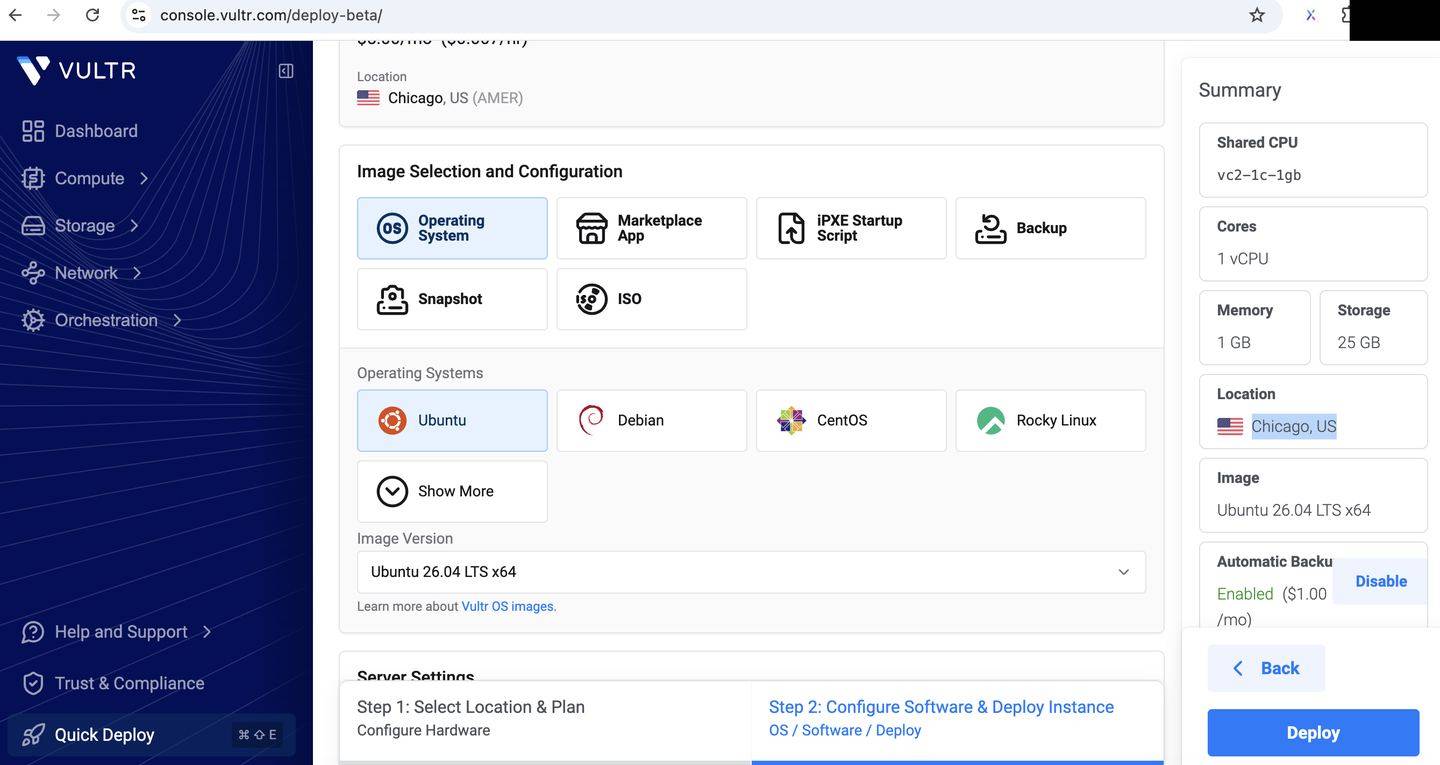Screen dimensions: 1440x765
Task: Select the Marketplace App image type
Action: click(x=652, y=228)
